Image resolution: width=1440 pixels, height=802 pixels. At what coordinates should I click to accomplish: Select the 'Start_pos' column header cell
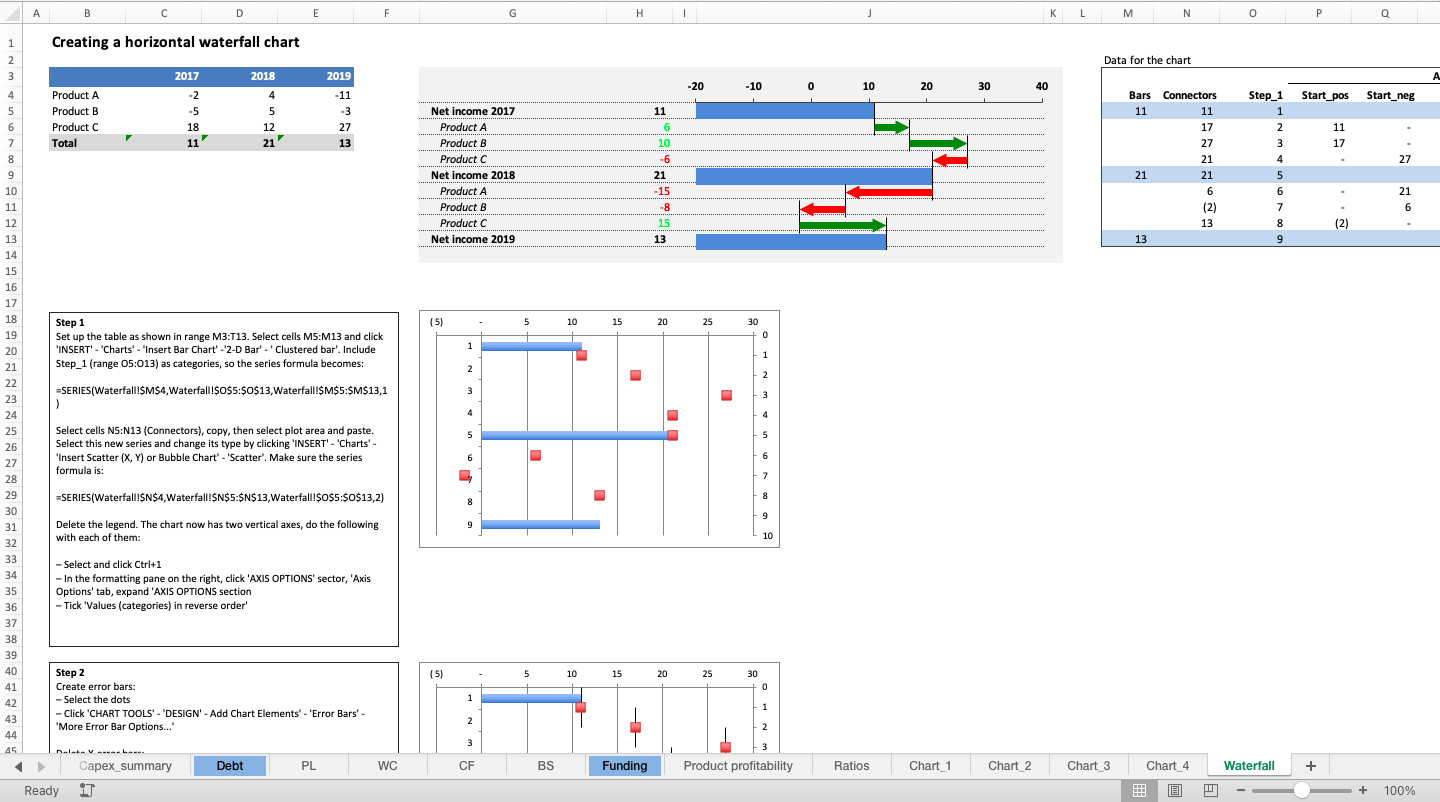coord(1320,95)
